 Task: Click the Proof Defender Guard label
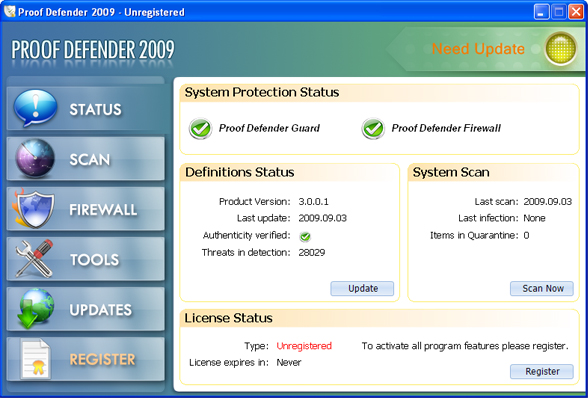[x=269, y=128]
